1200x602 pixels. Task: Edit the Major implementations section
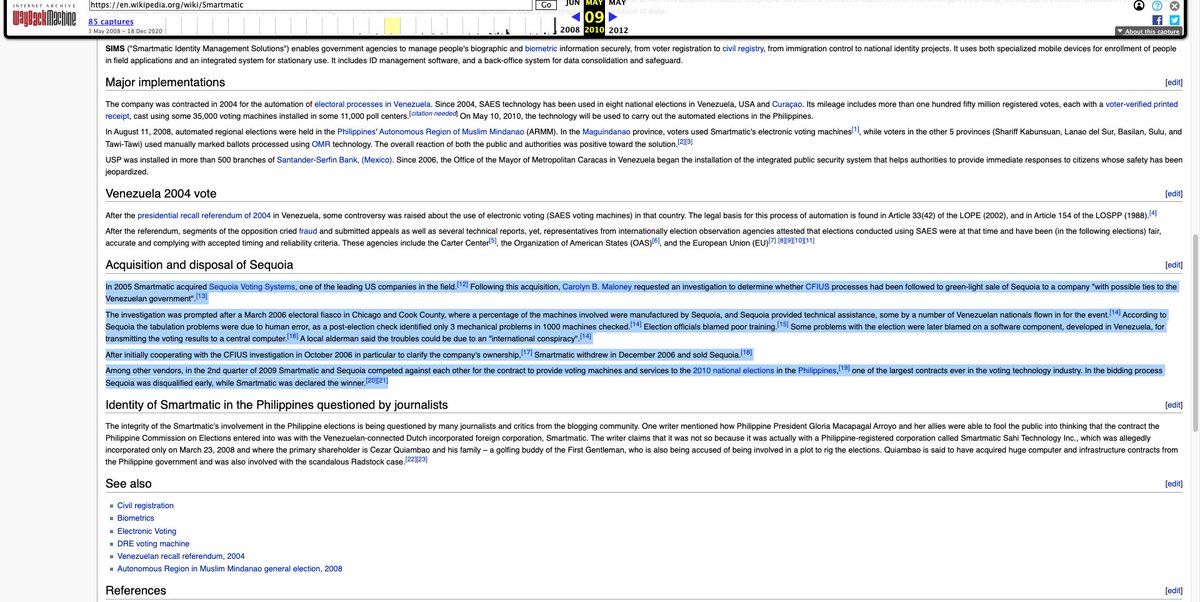1173,82
